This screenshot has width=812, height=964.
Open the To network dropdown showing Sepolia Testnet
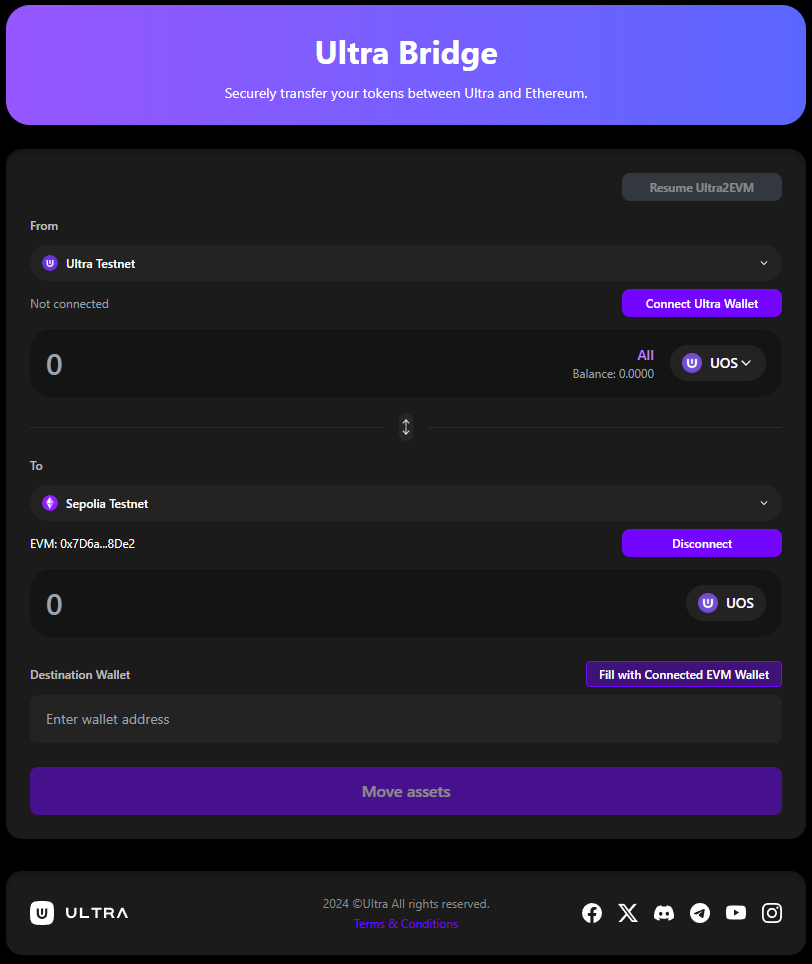point(406,503)
